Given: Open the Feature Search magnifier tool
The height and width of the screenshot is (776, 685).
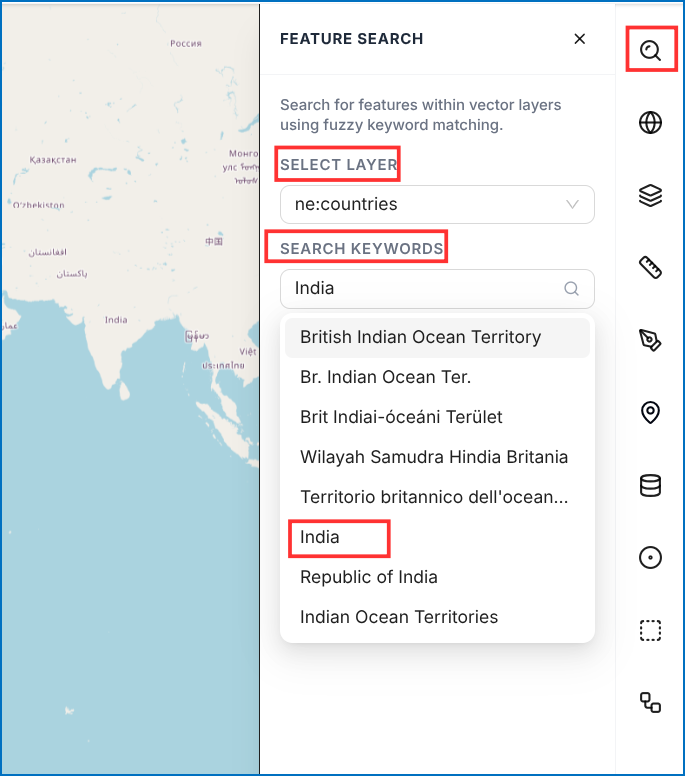Looking at the screenshot, I should (x=650, y=50).
